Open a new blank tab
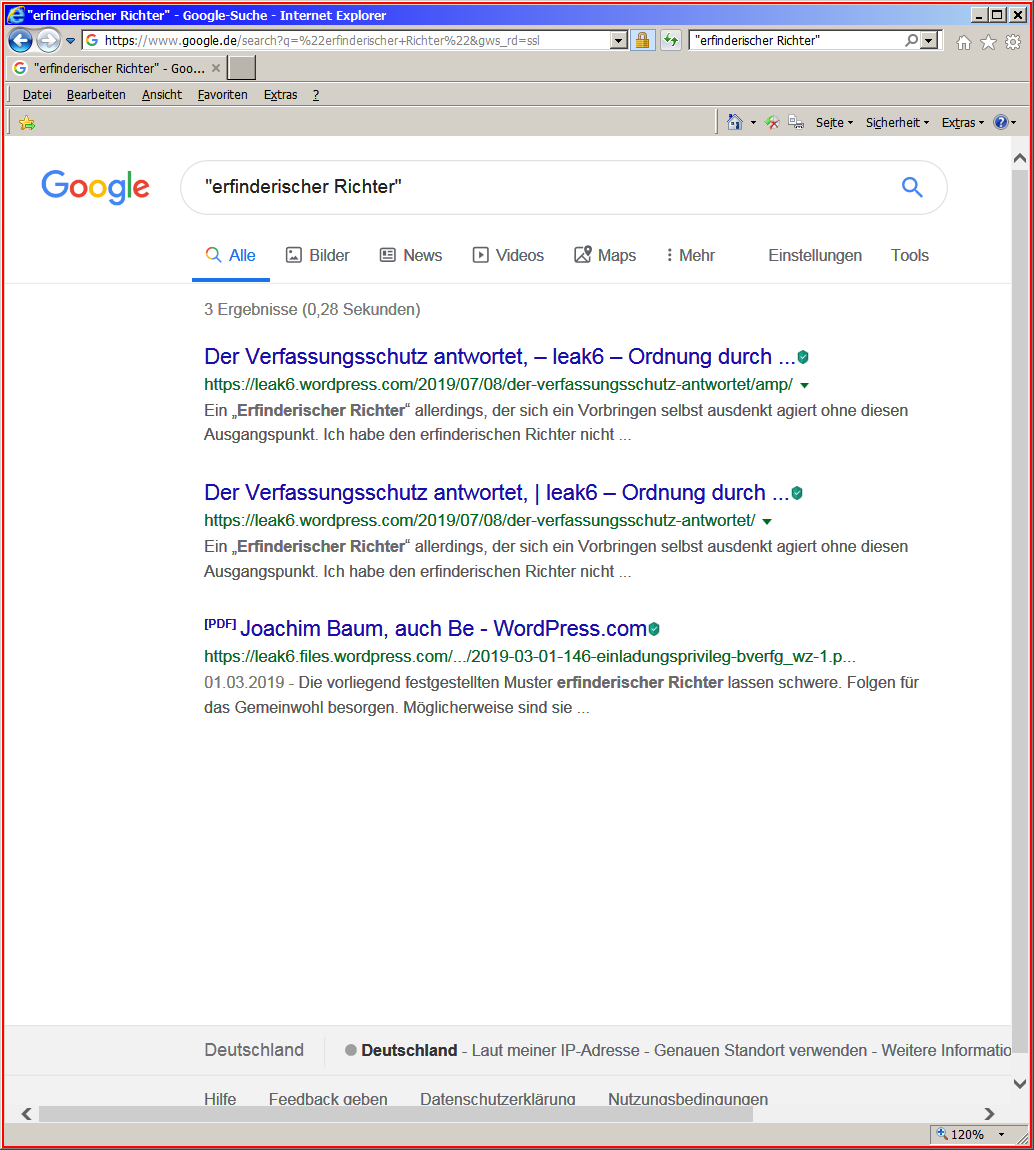Viewport: 1034px width, 1150px height. 242,67
